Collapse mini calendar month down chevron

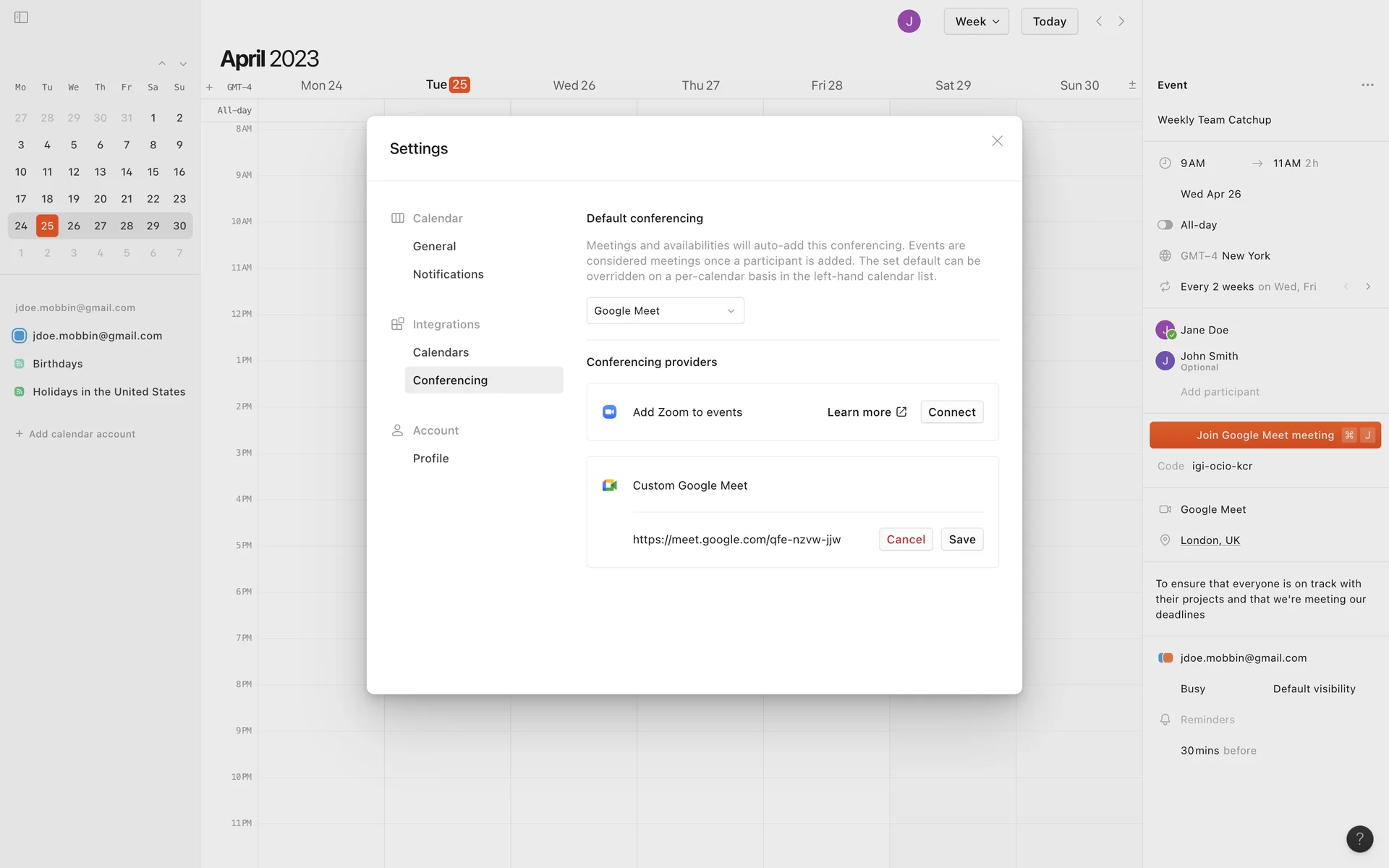coord(183,64)
